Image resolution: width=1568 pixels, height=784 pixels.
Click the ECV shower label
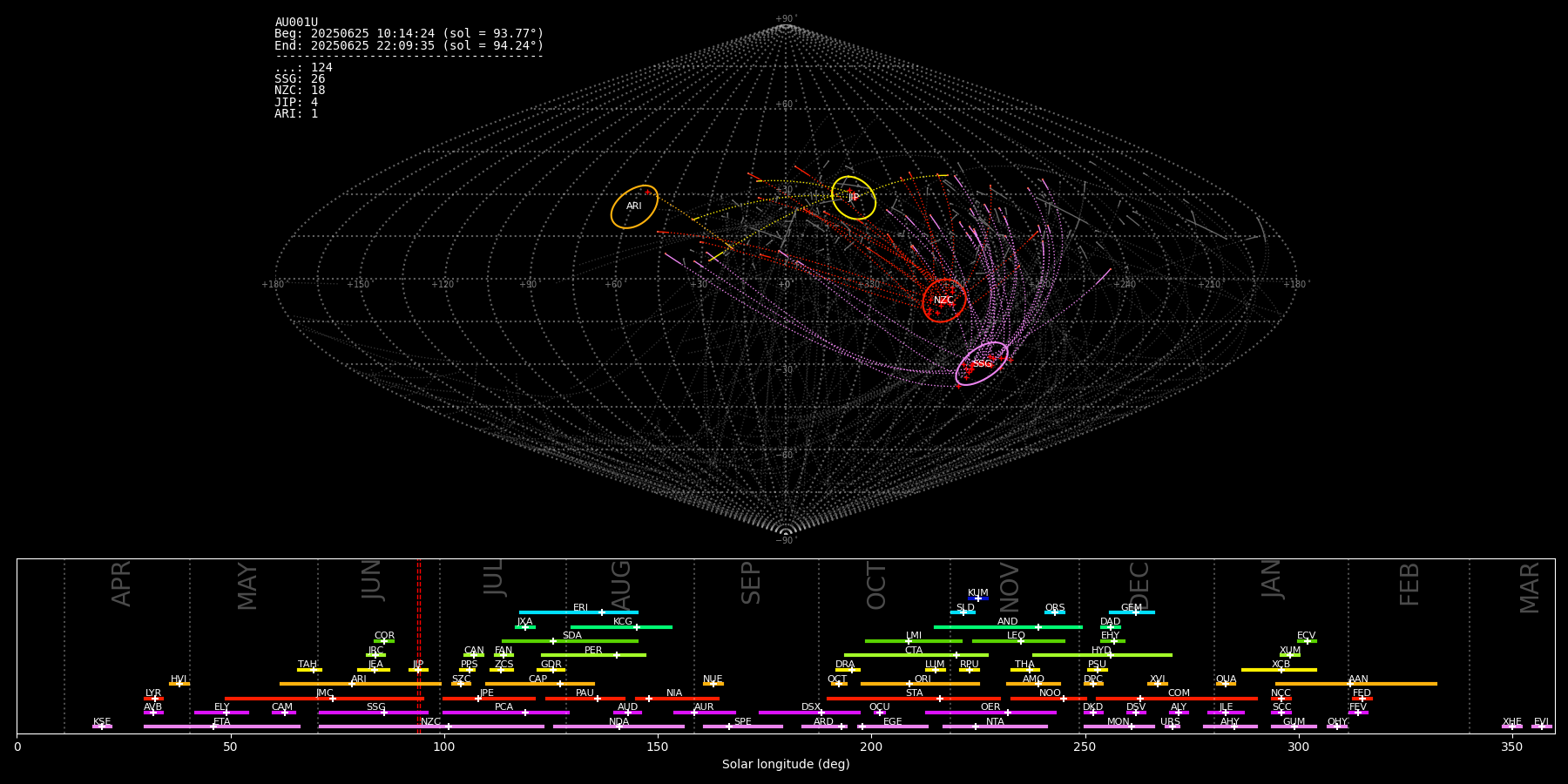coord(1306,636)
